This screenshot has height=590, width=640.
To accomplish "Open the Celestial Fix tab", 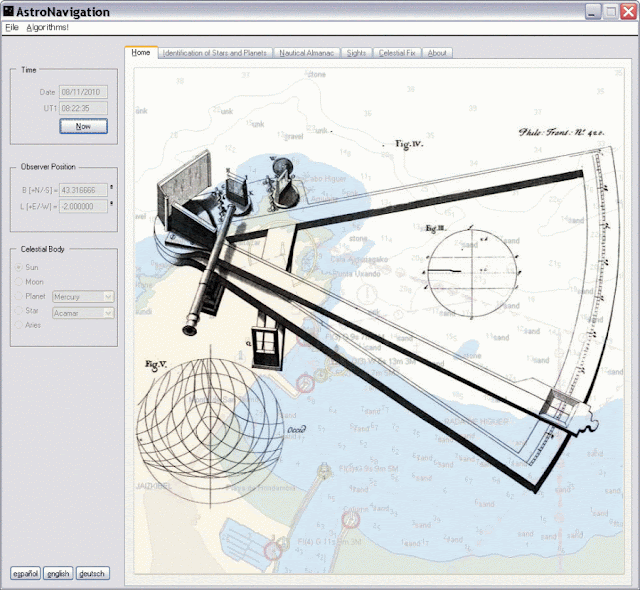I will (x=397, y=53).
